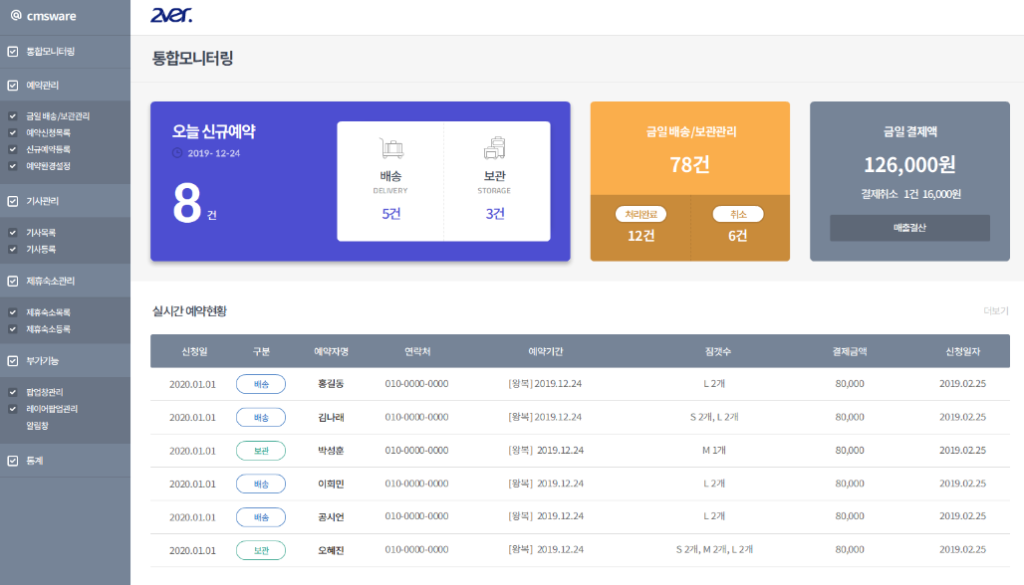Click the cmsware @ logo icon
The height and width of the screenshot is (585, 1024).
[x=16, y=15]
